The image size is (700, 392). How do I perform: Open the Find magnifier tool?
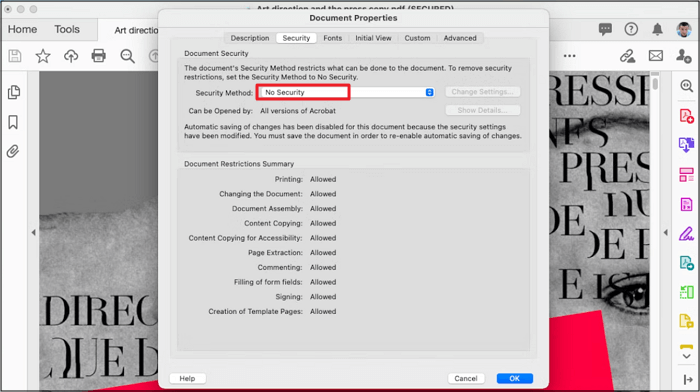127,56
